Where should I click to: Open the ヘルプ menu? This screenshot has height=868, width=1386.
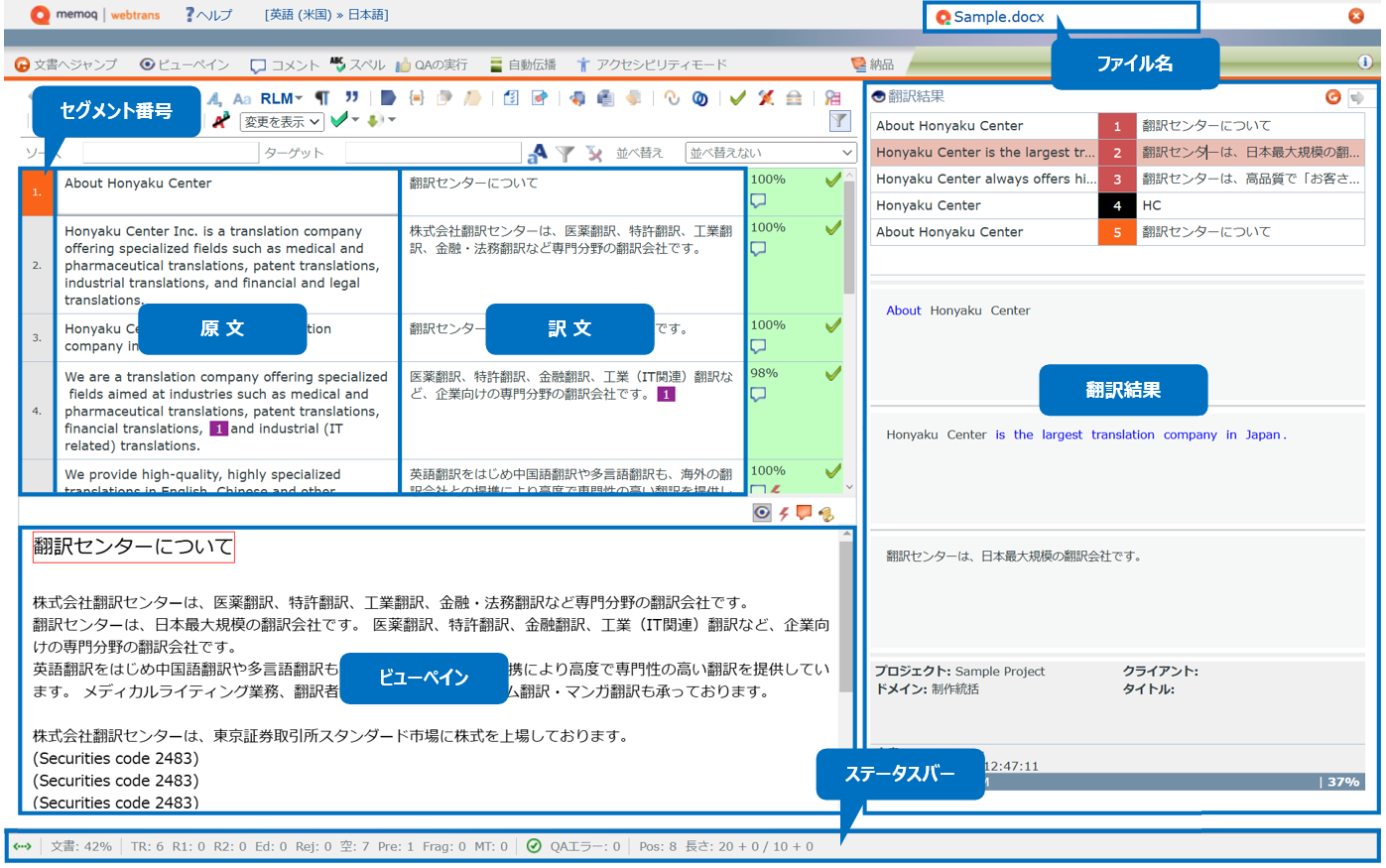pos(209,15)
